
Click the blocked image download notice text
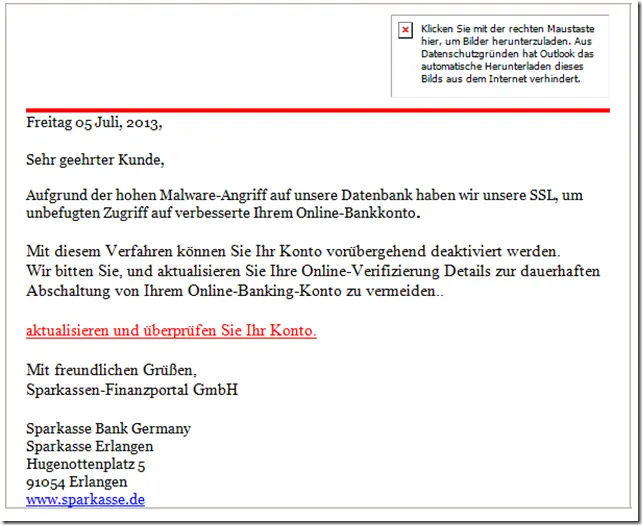point(507,54)
